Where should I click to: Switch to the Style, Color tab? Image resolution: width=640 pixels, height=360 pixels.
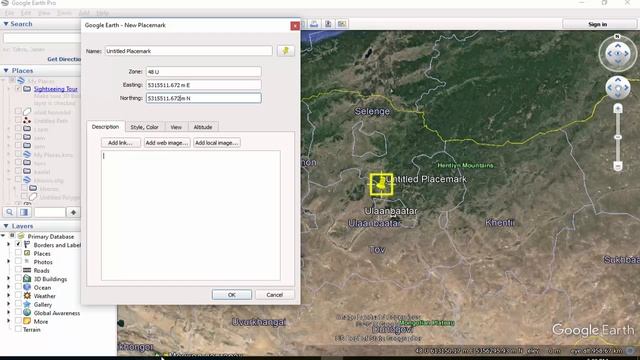tap(144, 127)
